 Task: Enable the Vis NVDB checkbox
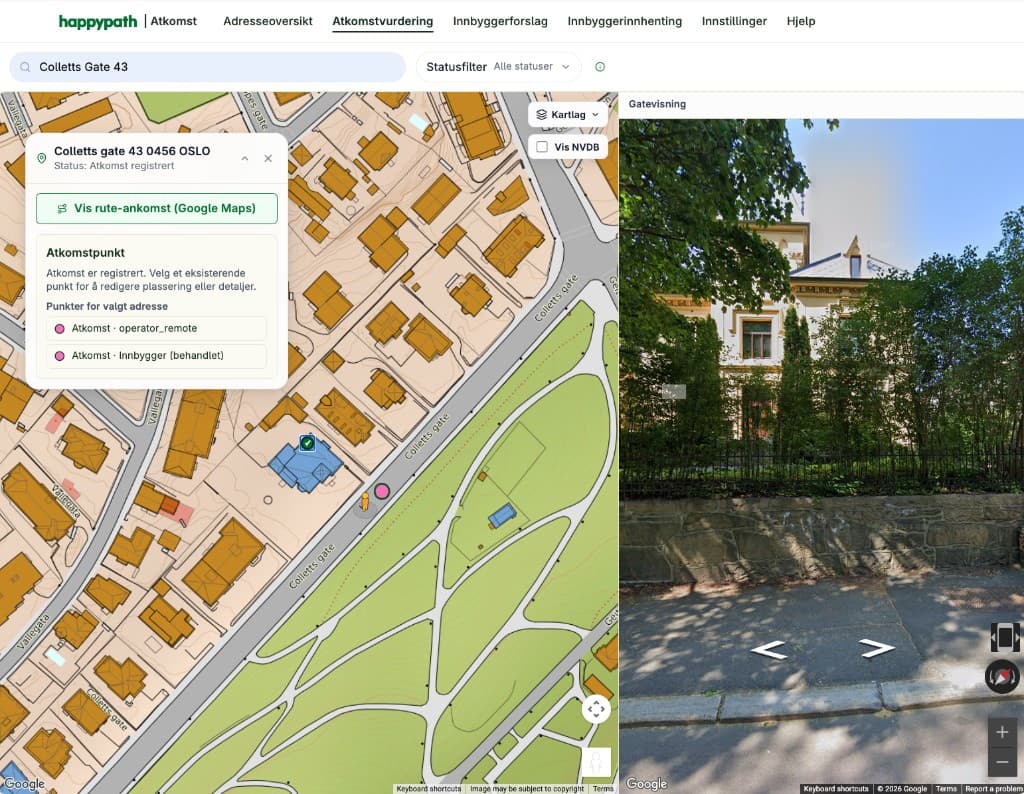[x=542, y=147]
